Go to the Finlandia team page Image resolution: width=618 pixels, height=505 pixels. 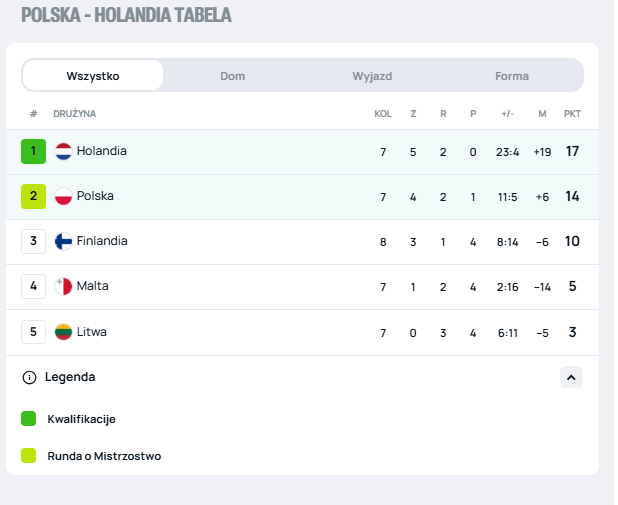[102, 241]
